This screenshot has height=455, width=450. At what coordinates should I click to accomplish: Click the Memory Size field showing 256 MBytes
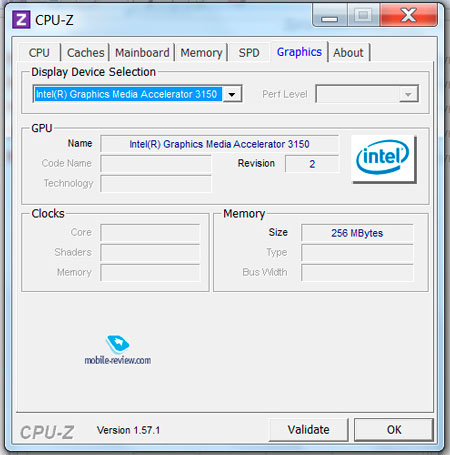point(357,233)
